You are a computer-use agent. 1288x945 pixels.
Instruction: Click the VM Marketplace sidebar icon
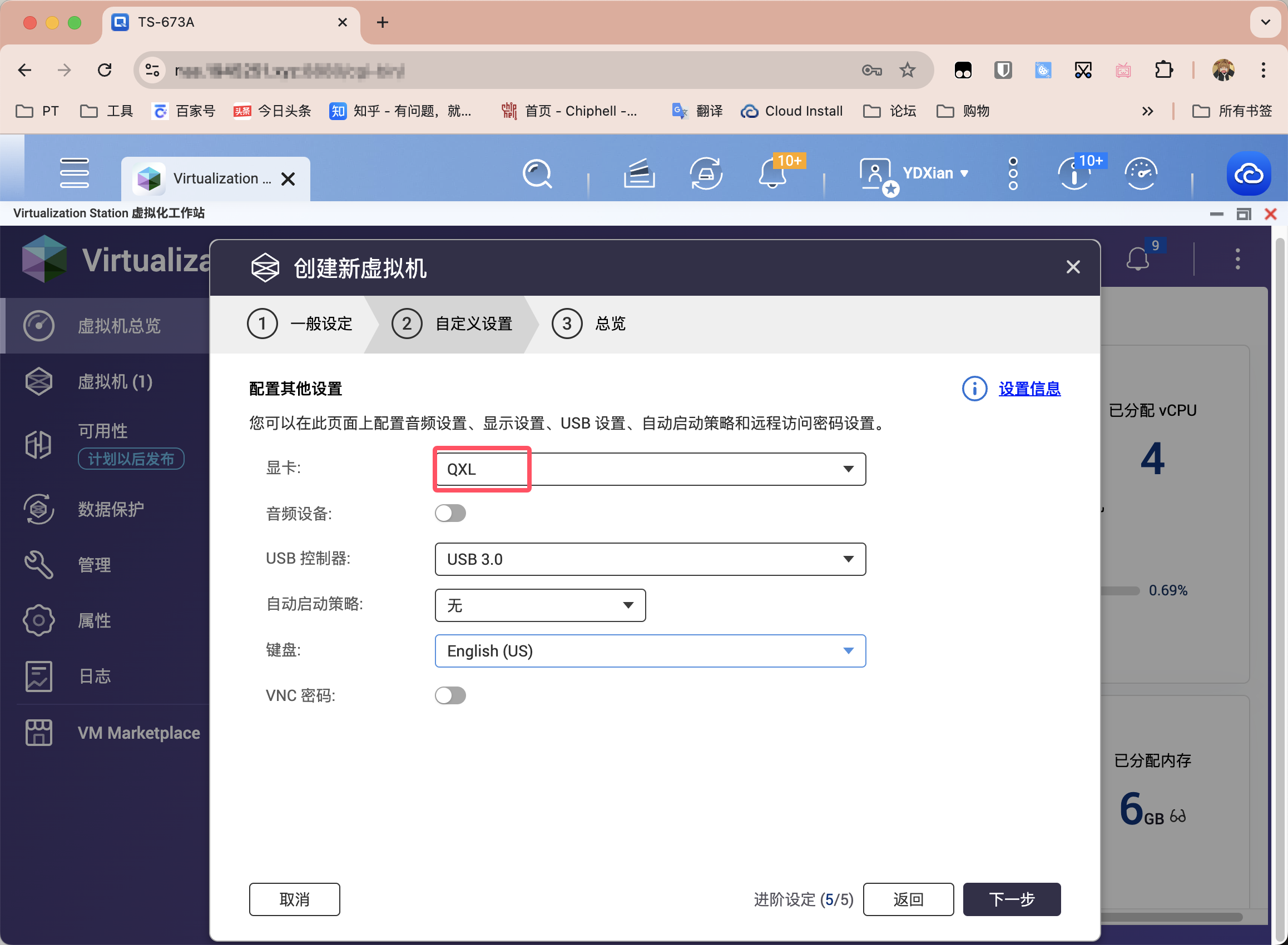38,733
